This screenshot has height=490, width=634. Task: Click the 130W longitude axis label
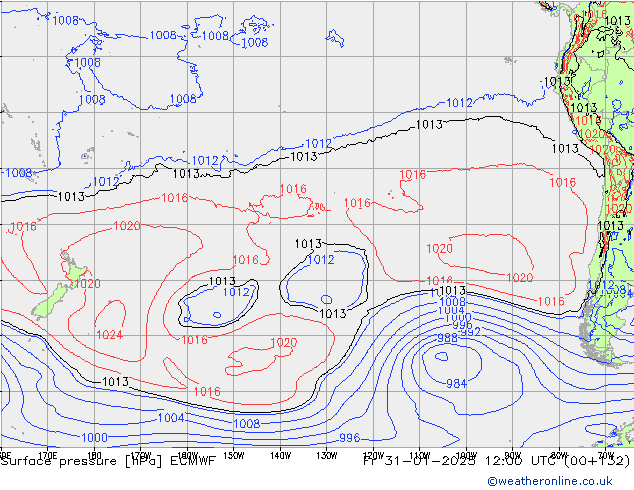click(327, 456)
